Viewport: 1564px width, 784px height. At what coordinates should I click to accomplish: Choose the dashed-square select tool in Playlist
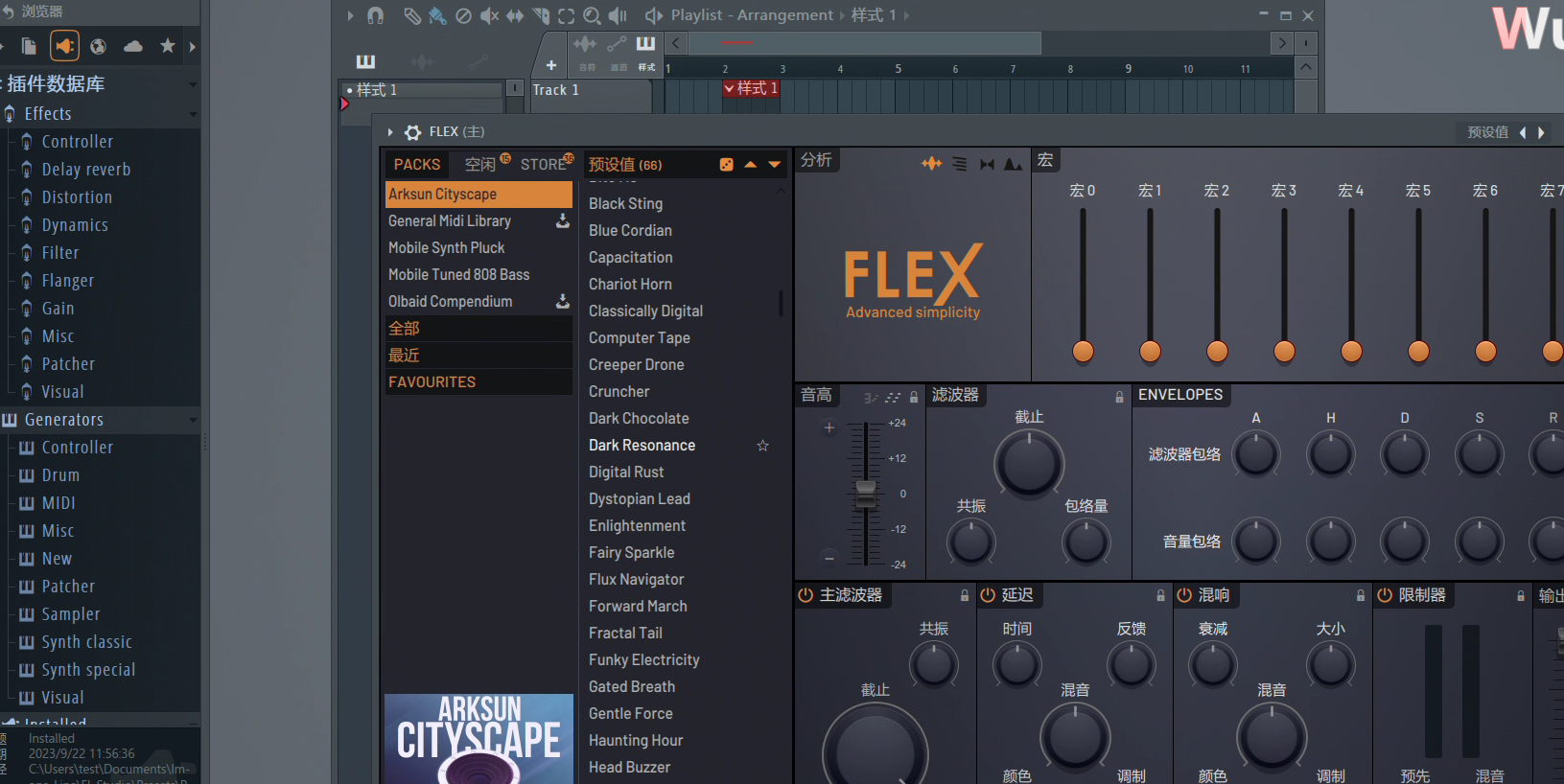[x=567, y=15]
